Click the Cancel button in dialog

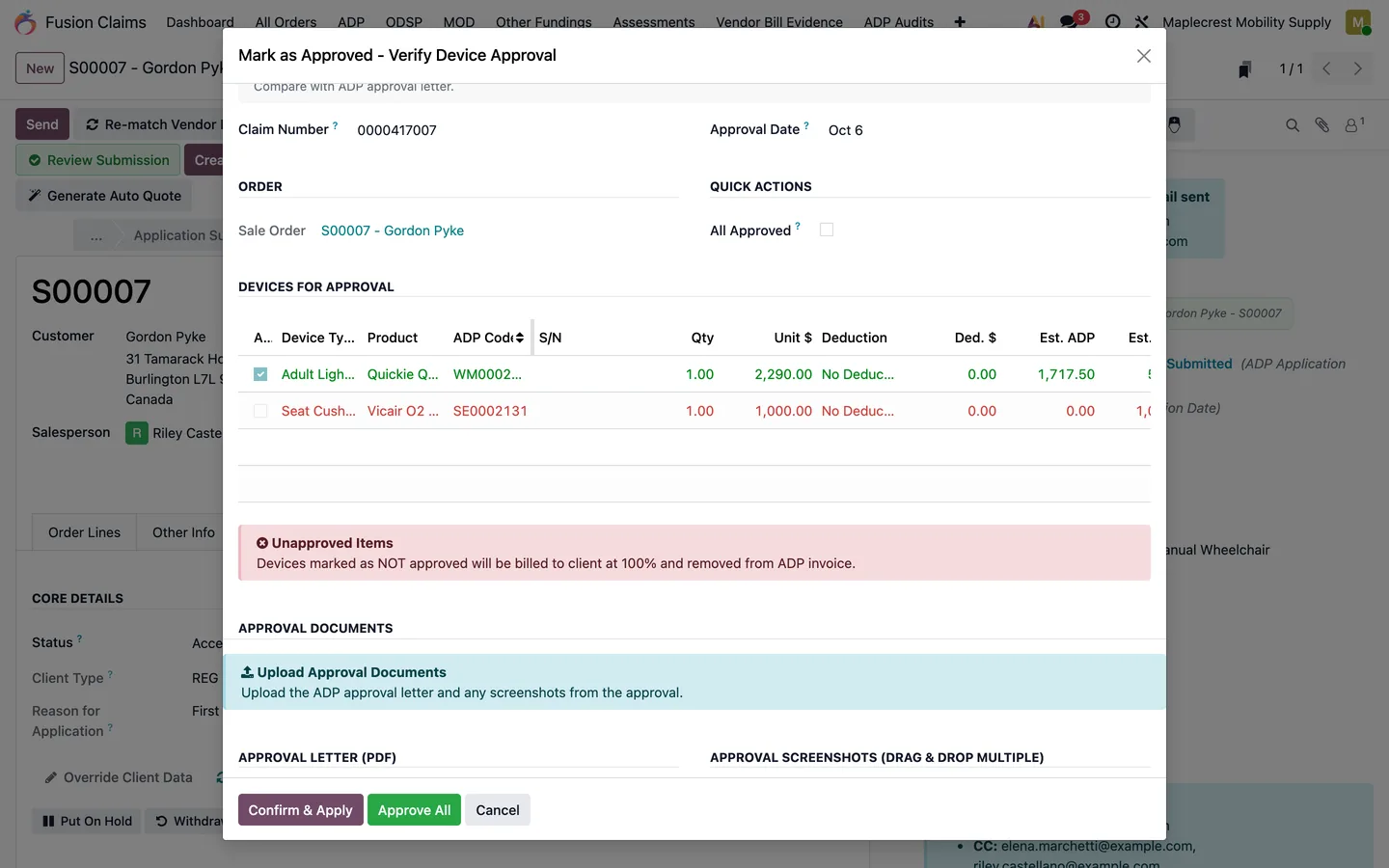coord(498,810)
